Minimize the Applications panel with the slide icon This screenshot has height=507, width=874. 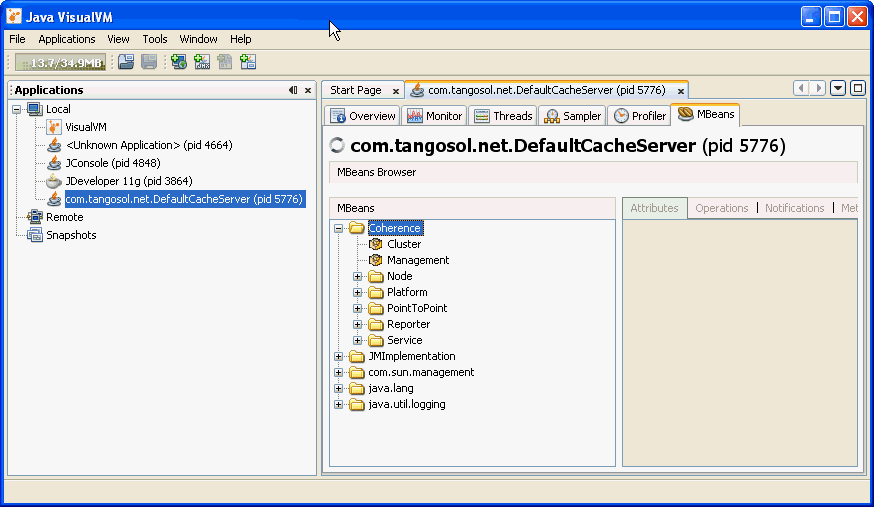pos(293,90)
